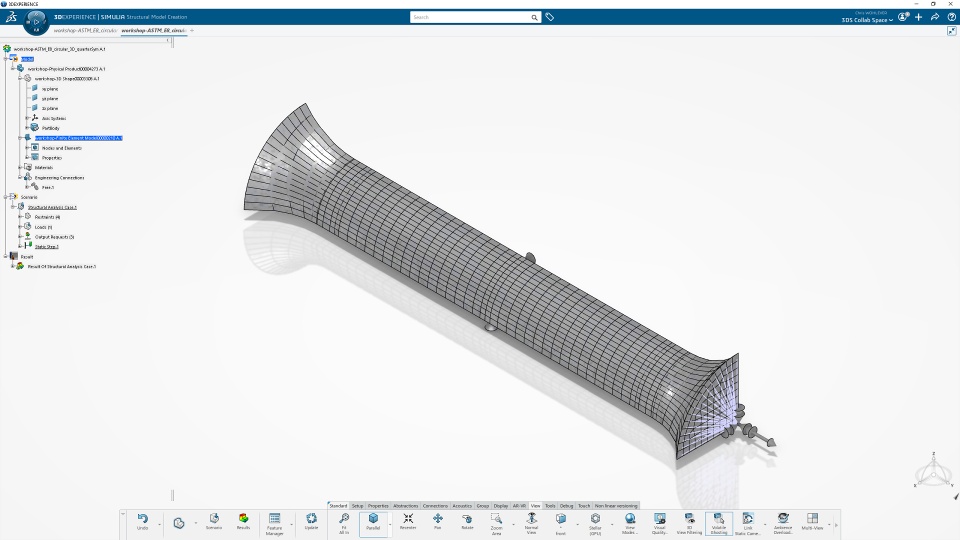Click the Undo icon in action bar
This screenshot has width=960, height=540.
(143, 519)
